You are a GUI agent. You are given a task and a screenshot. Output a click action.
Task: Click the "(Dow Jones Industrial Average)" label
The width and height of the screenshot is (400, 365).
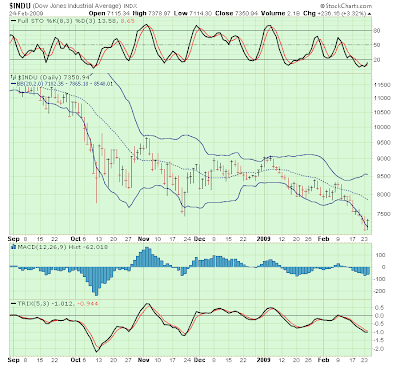pos(77,6)
